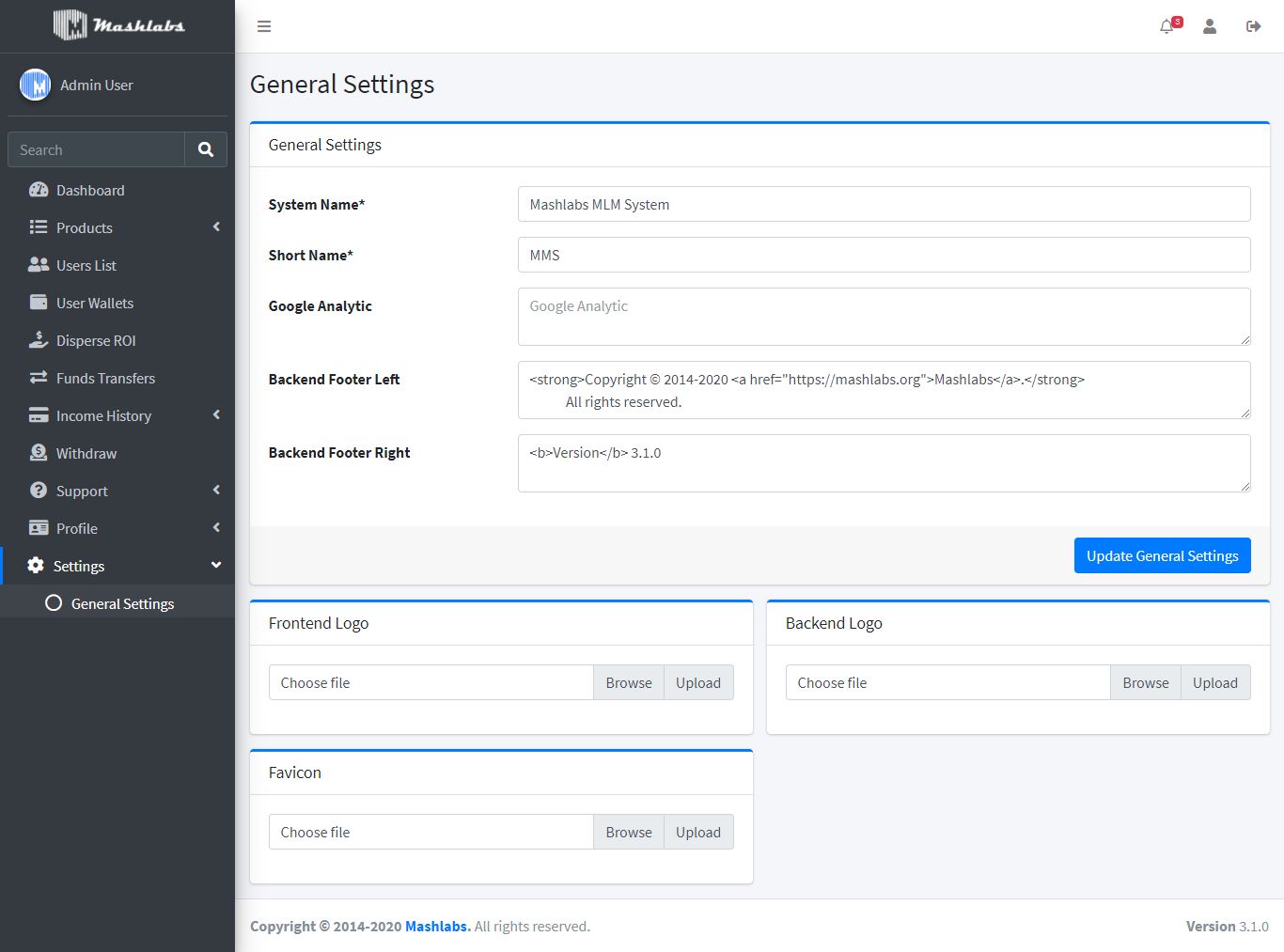Click the Withdraw money icon
Screen dimensions: 1284x952
coord(39,453)
